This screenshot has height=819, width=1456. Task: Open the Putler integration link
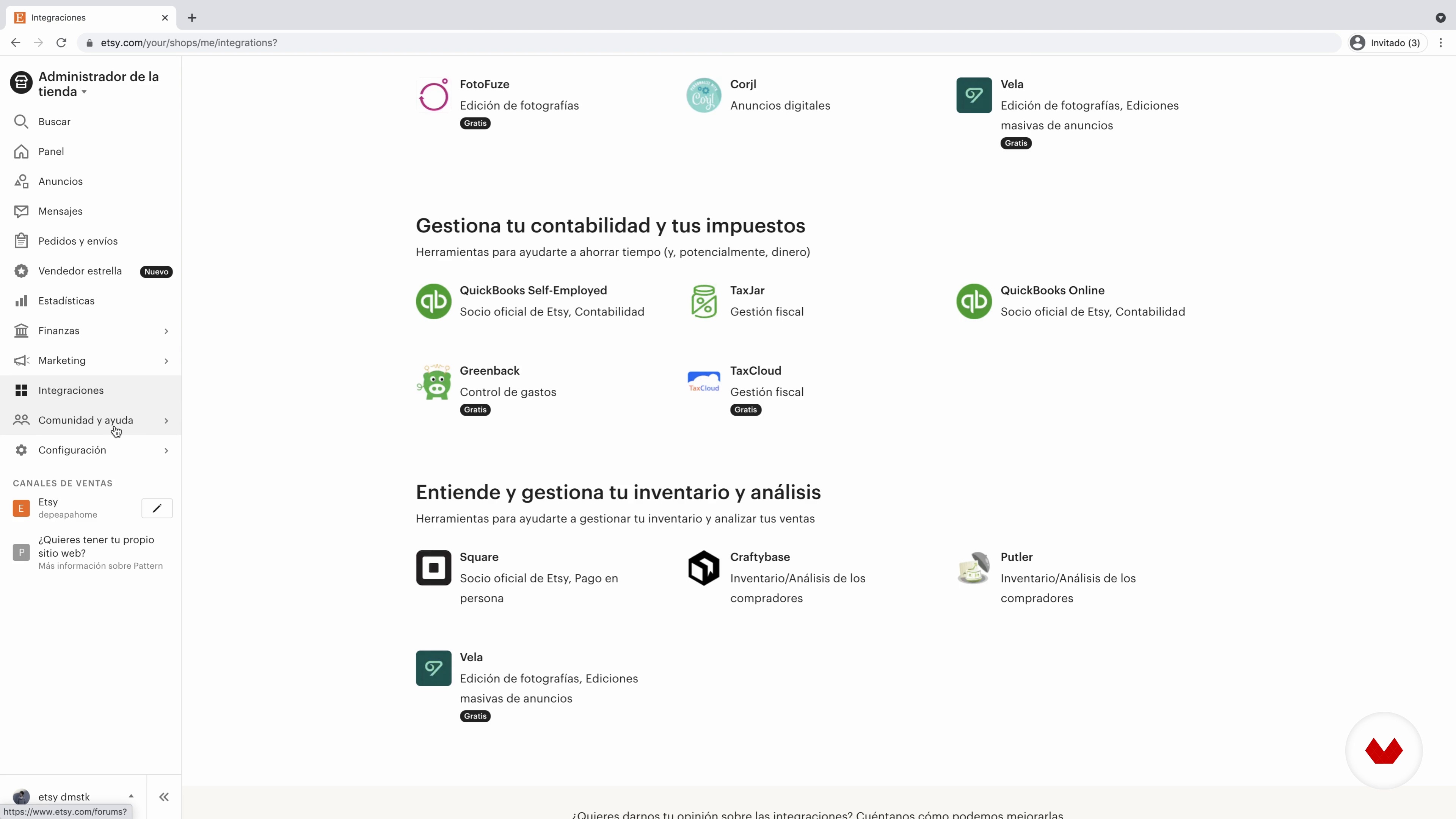tap(1016, 557)
